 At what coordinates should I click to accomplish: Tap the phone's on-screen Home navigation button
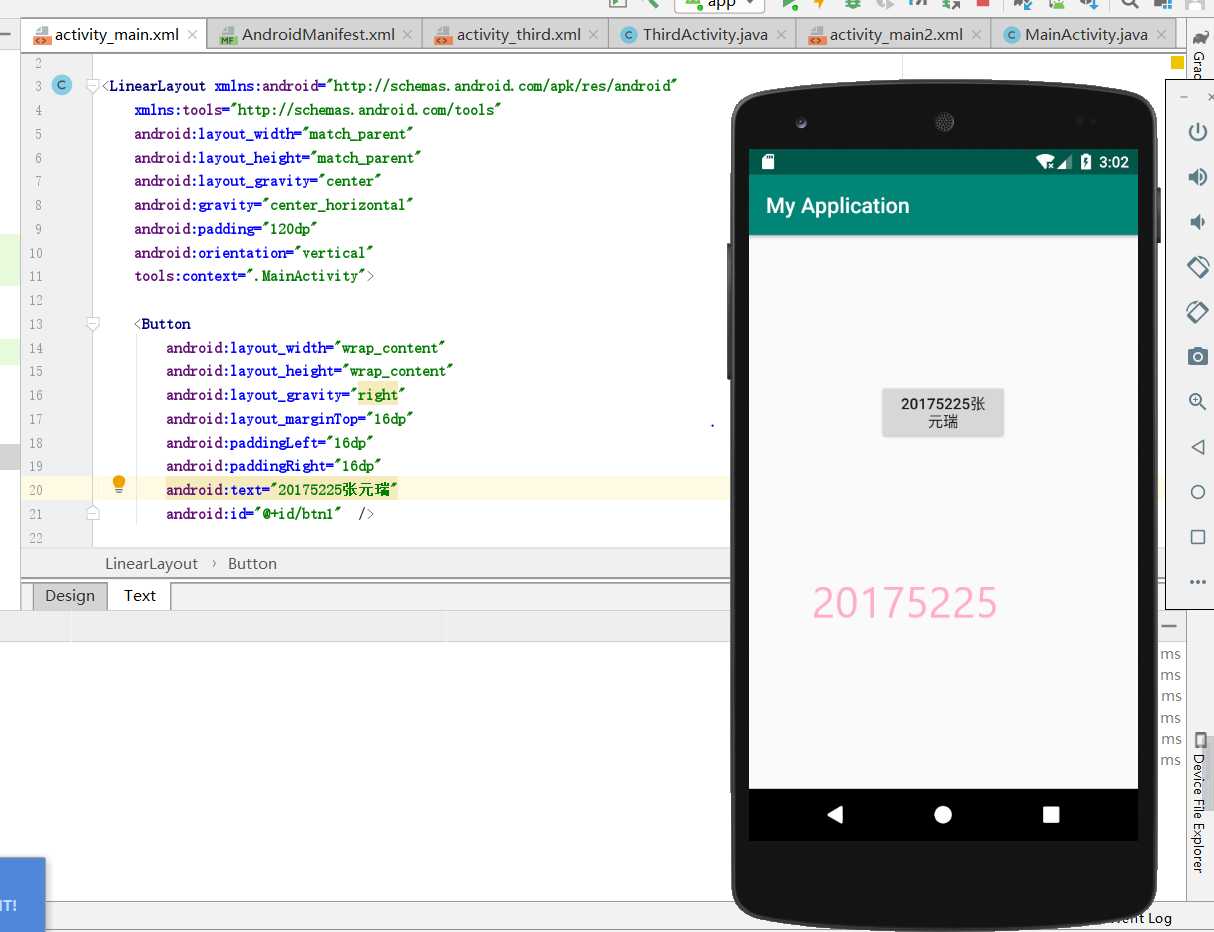click(x=943, y=814)
